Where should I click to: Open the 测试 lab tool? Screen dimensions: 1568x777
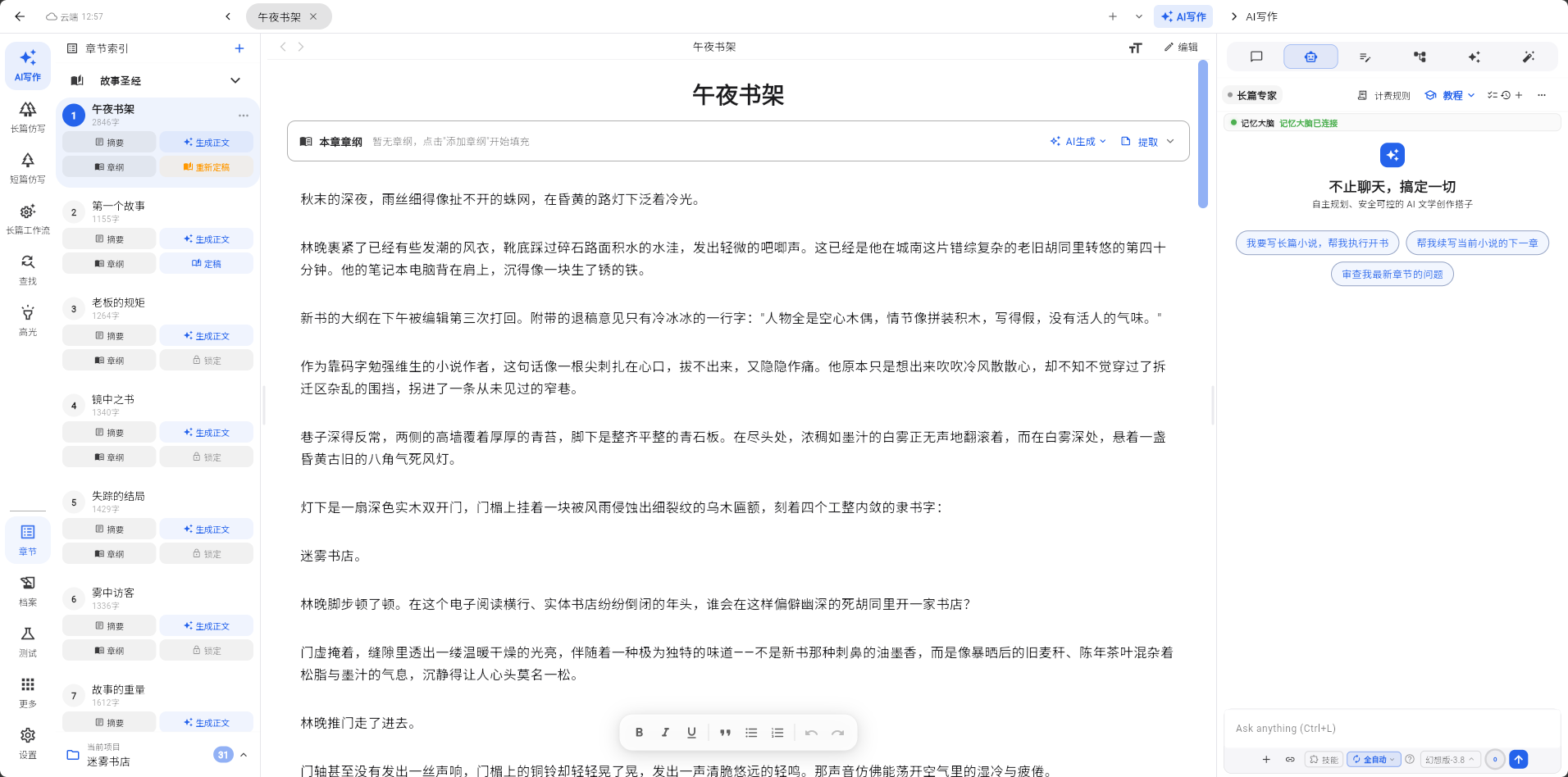click(28, 641)
